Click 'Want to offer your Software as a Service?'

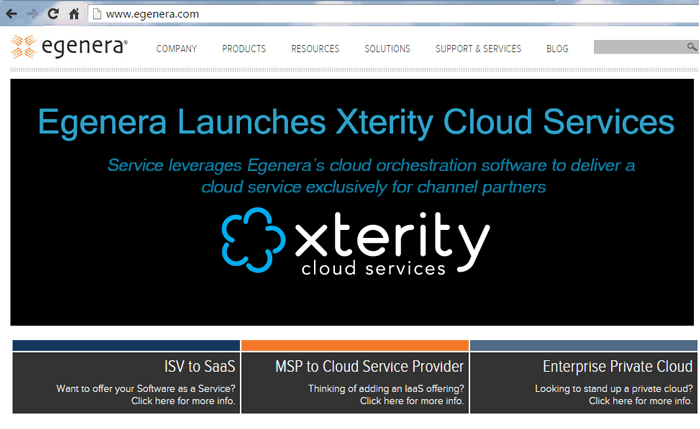146,388
